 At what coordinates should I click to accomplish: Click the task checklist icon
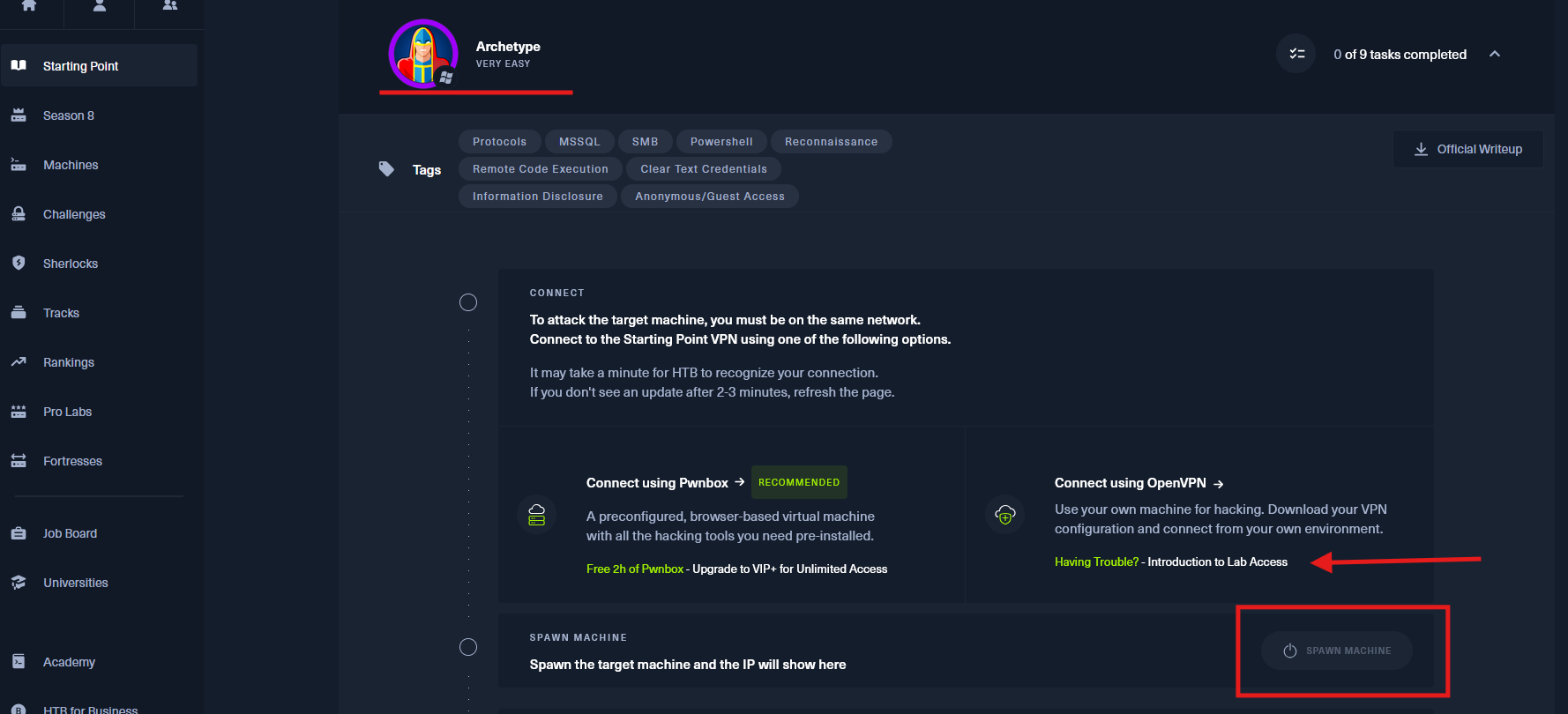click(1296, 54)
